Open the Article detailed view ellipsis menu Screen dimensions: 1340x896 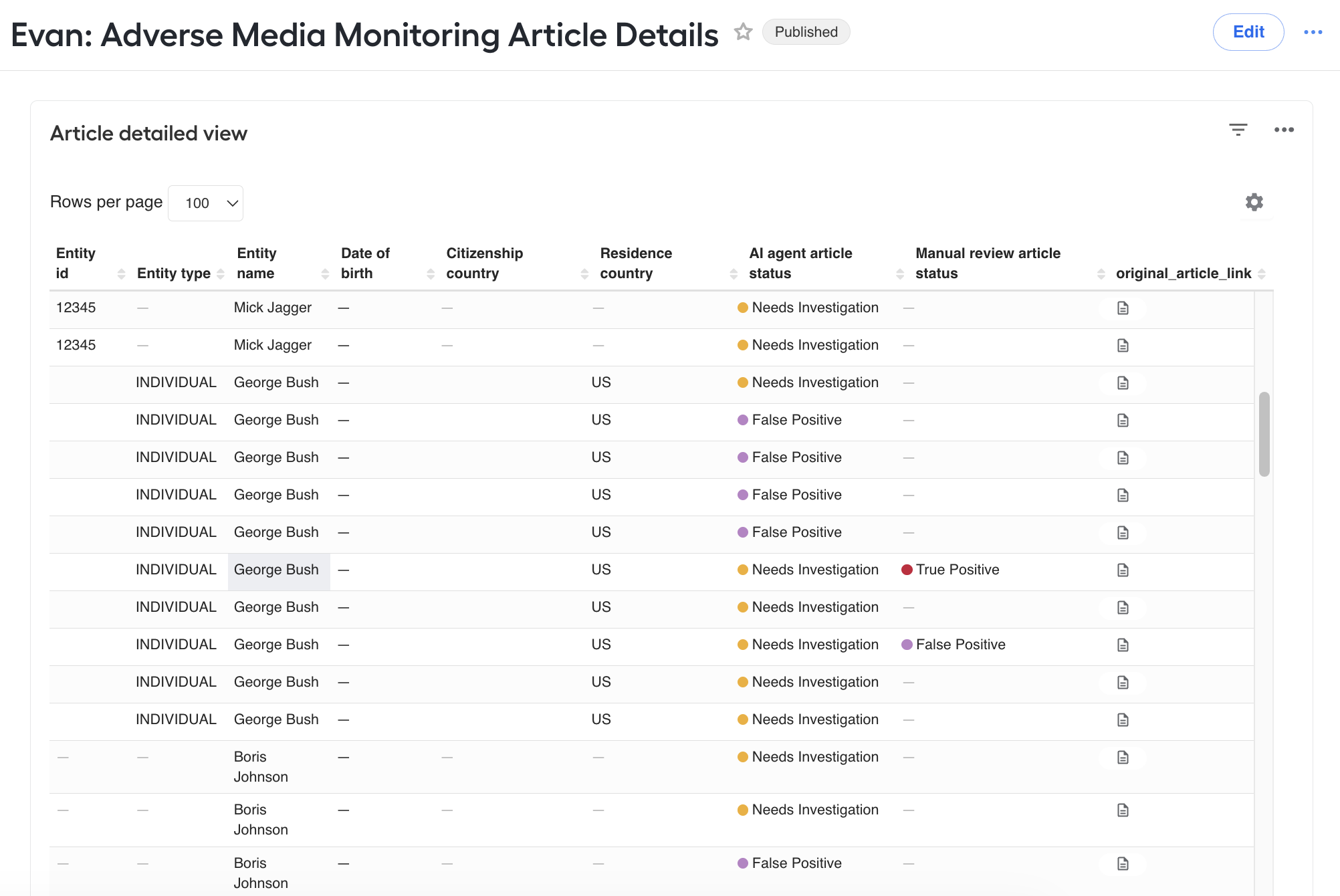(x=1284, y=130)
